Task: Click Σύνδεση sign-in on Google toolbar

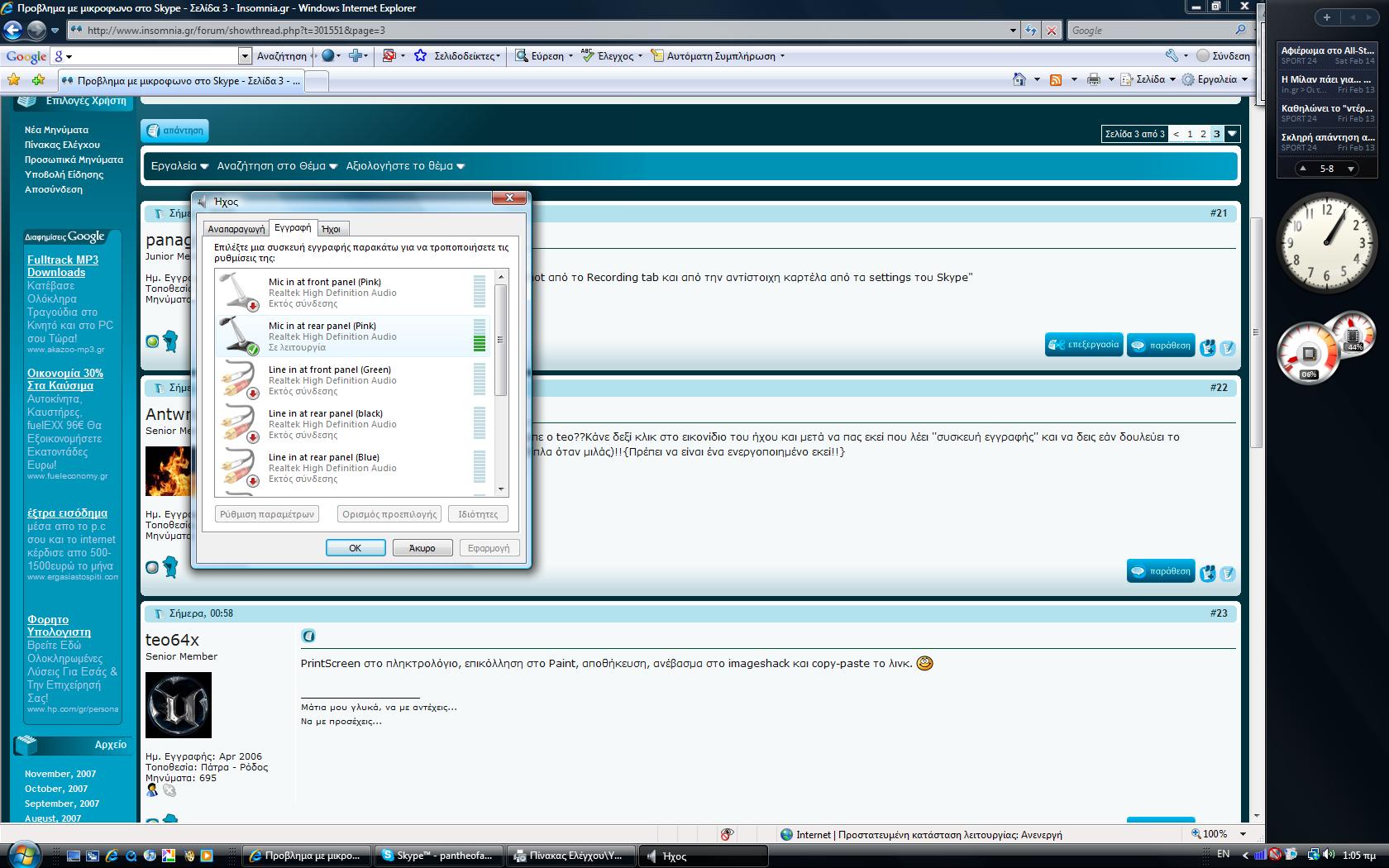Action: point(1223,55)
